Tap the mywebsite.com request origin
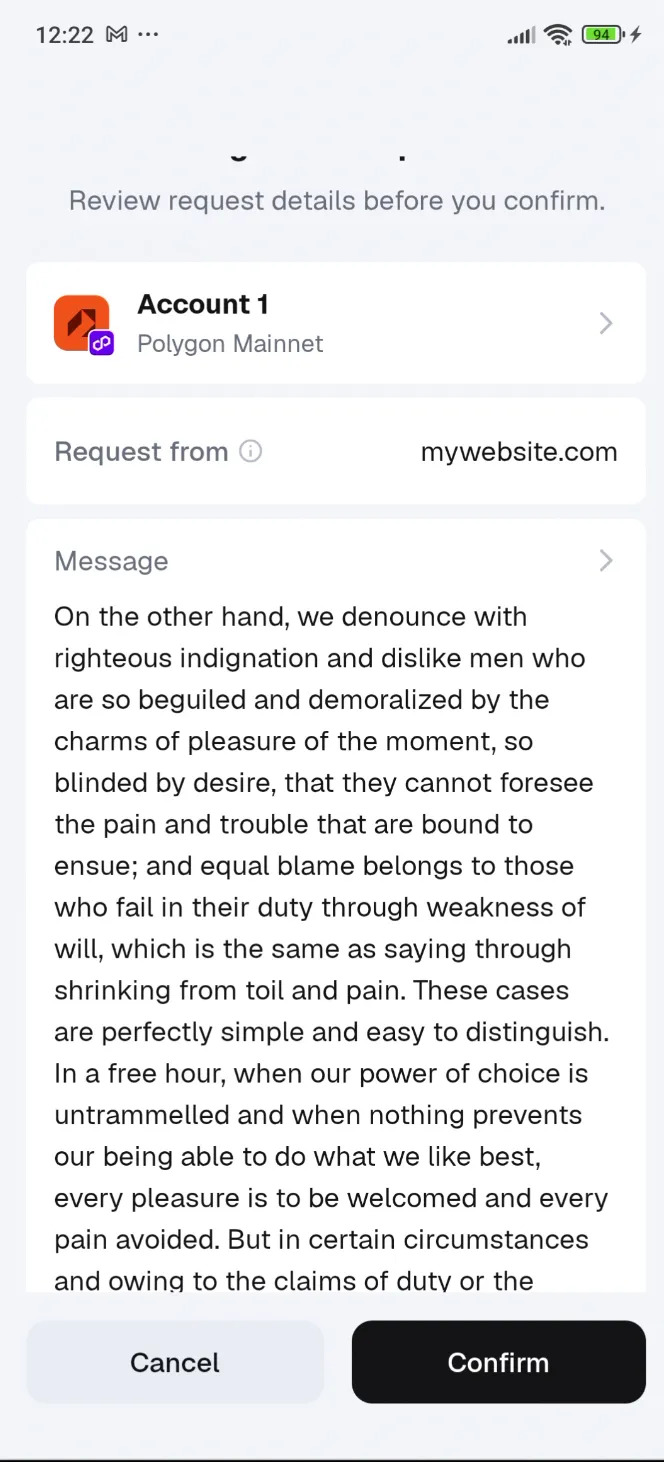664x1462 pixels. (518, 452)
